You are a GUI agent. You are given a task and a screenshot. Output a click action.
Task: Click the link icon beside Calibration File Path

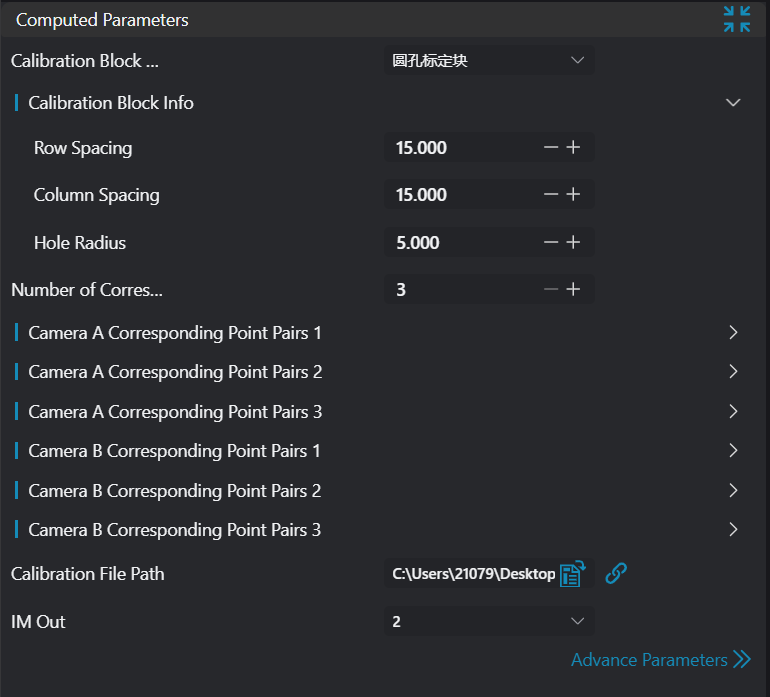[x=616, y=573]
